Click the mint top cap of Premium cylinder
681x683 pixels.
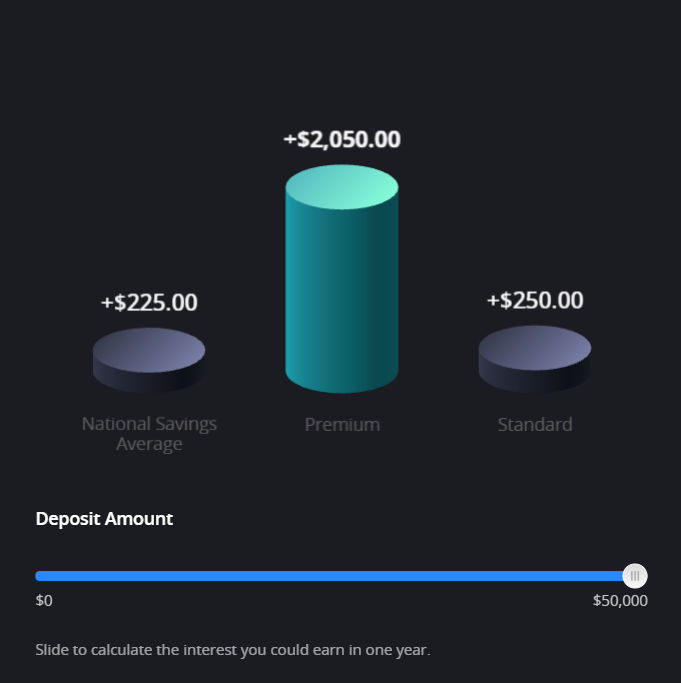(x=341, y=187)
